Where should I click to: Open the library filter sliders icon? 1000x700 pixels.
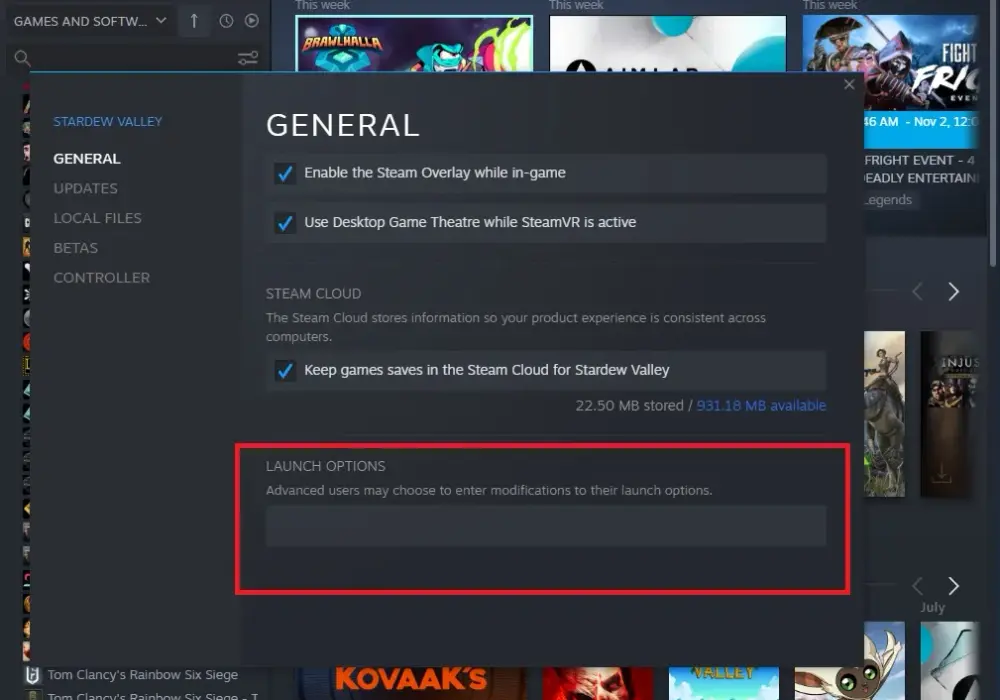point(248,58)
